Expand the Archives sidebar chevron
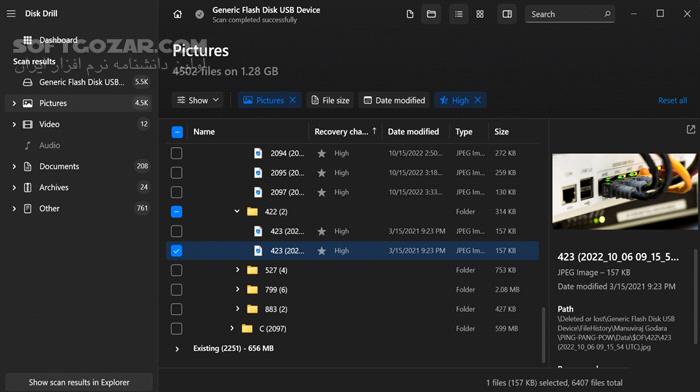 (14, 187)
